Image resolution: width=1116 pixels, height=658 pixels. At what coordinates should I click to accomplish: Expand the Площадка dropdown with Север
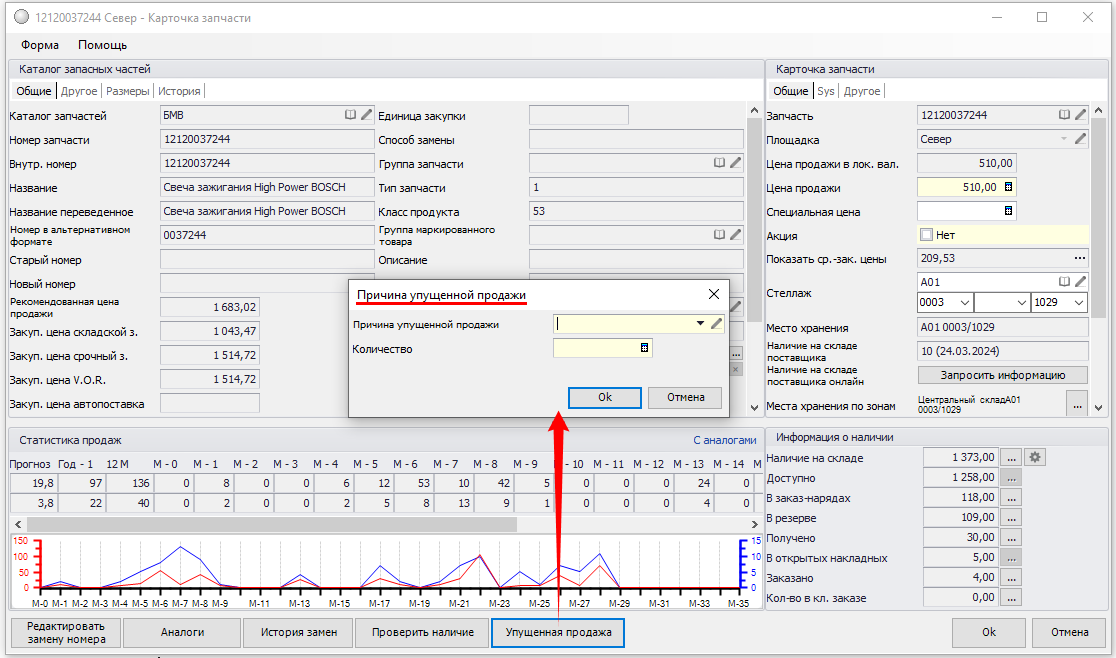coord(1063,139)
